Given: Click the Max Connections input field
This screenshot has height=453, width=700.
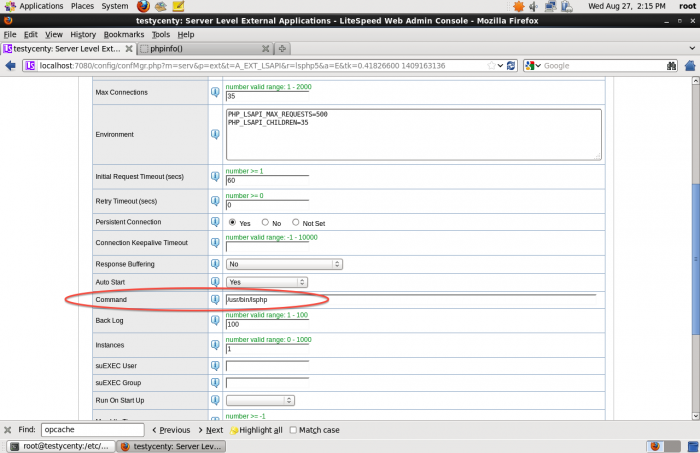Looking at the screenshot, I should (267, 96).
